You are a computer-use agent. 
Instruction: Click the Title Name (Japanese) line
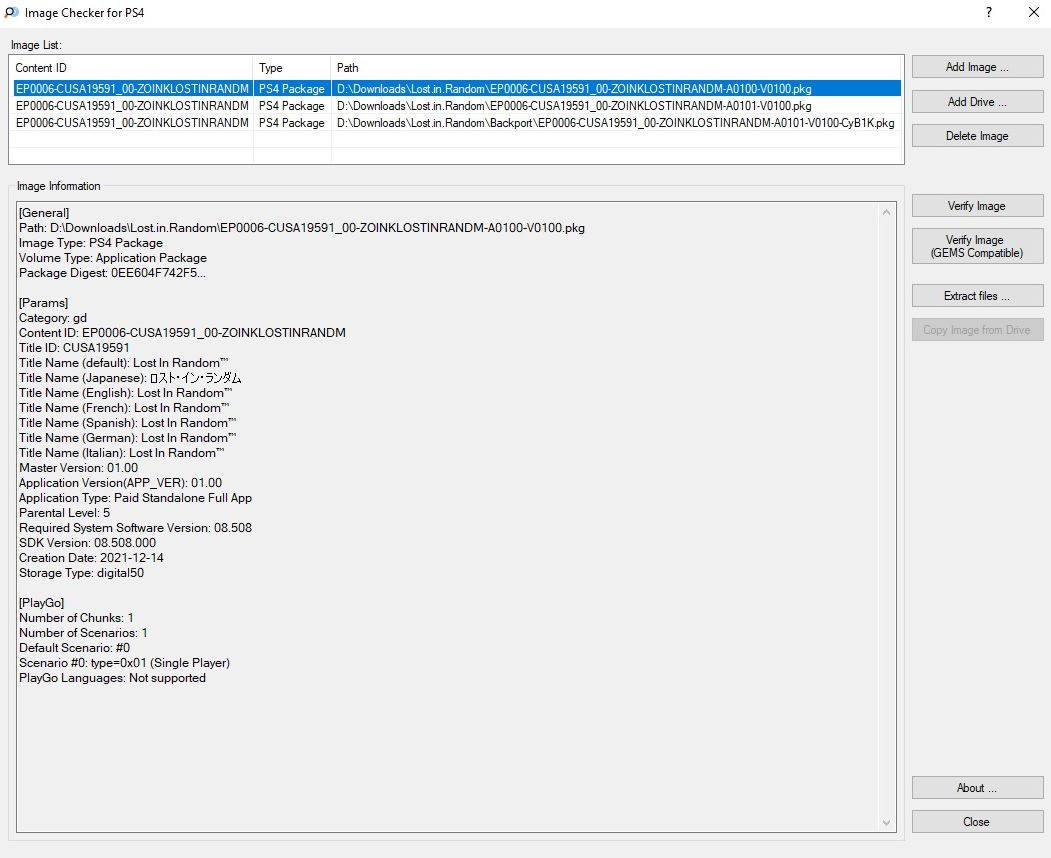(x=130, y=378)
